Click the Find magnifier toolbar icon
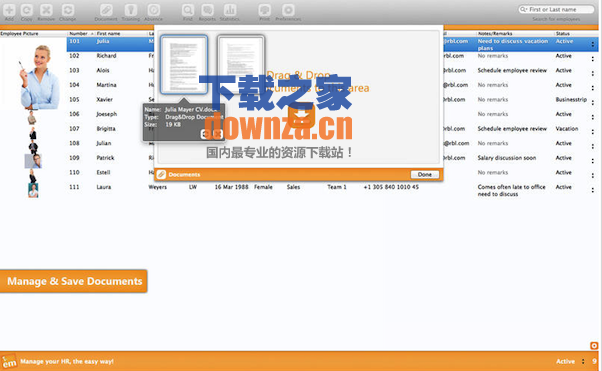This screenshot has height=371, width=602. (x=188, y=10)
